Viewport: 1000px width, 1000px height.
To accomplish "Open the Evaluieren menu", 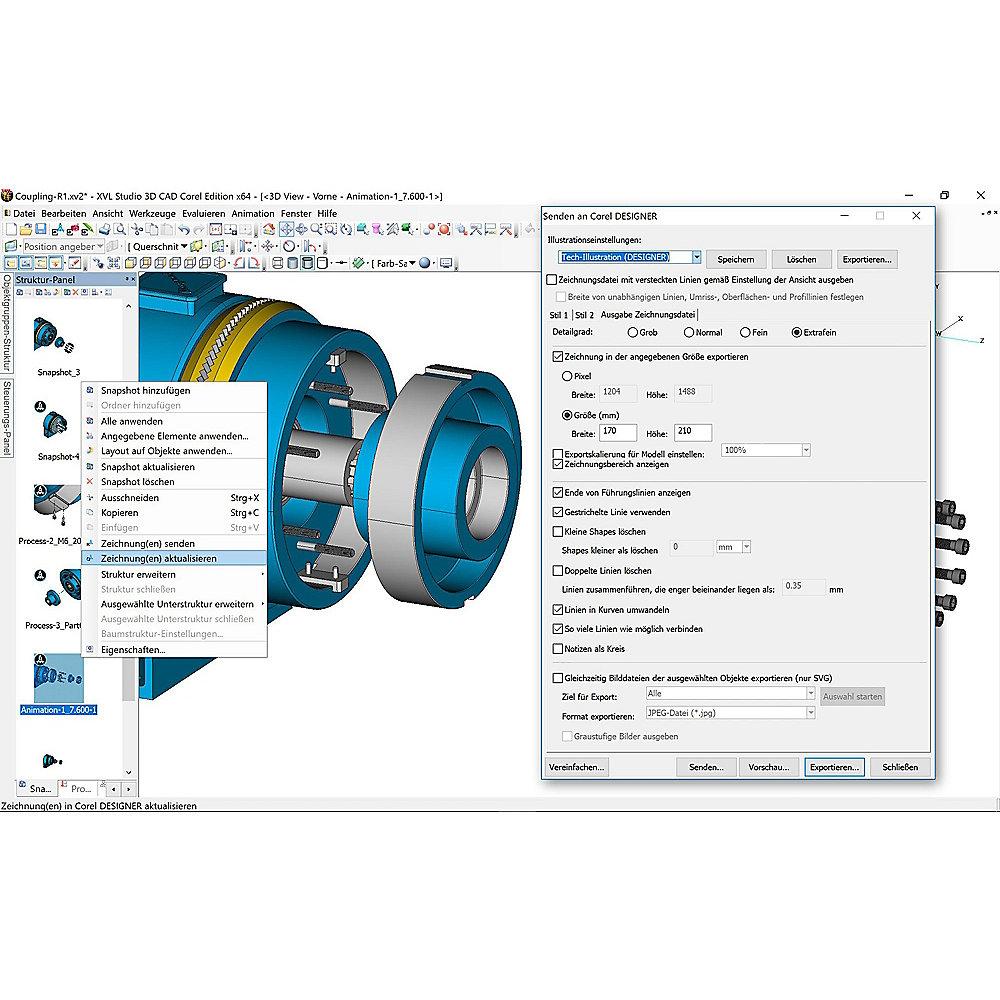I will 203,213.
